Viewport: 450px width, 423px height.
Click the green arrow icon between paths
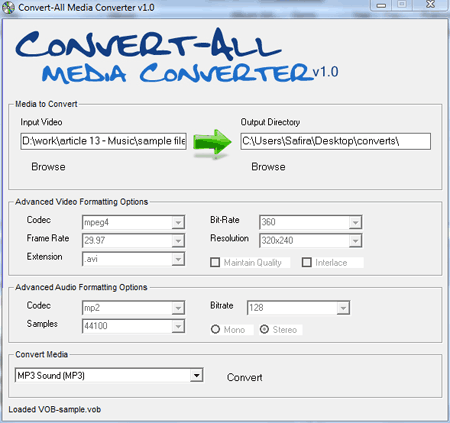[212, 144]
